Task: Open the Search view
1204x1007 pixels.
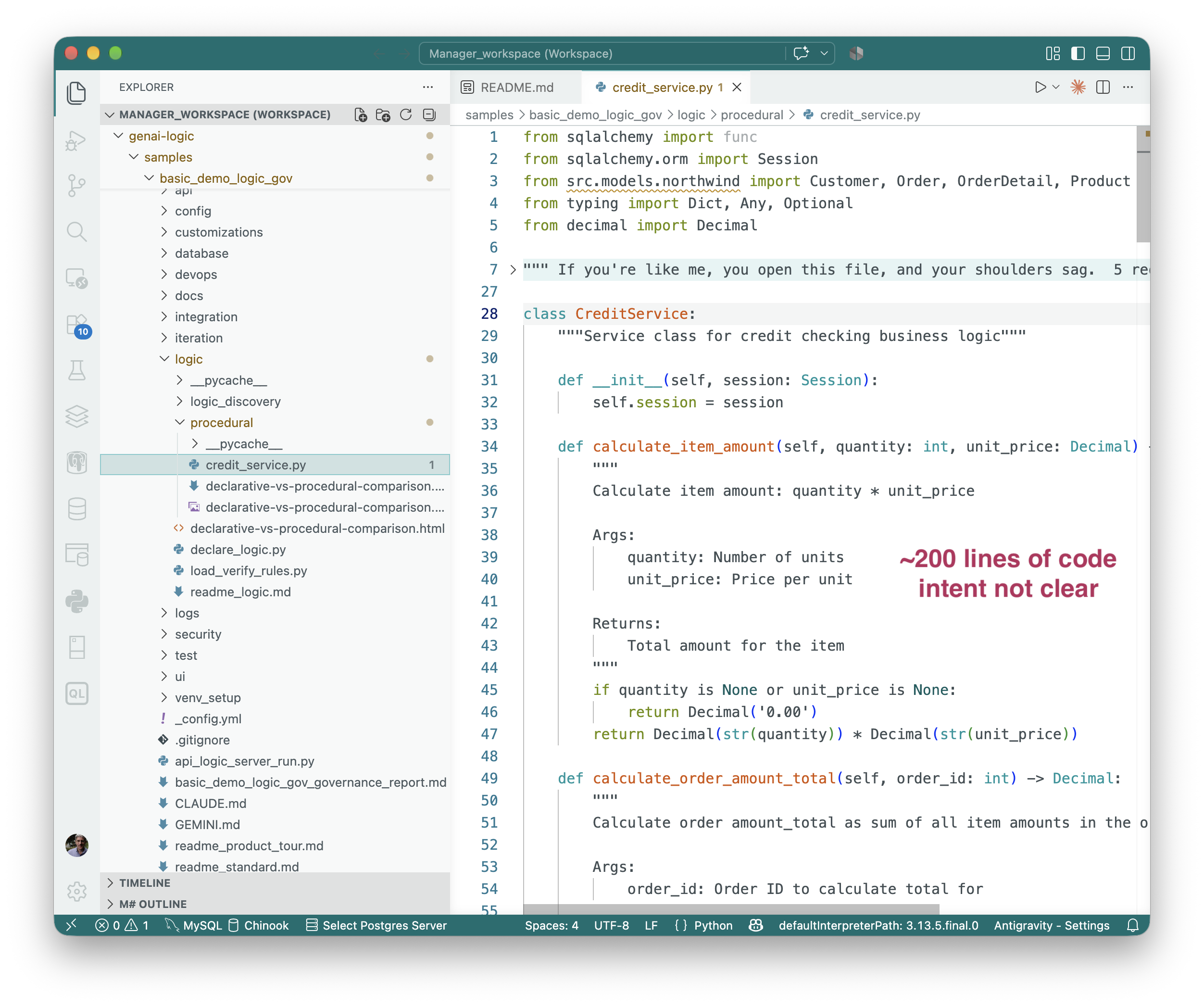Action: [x=76, y=232]
